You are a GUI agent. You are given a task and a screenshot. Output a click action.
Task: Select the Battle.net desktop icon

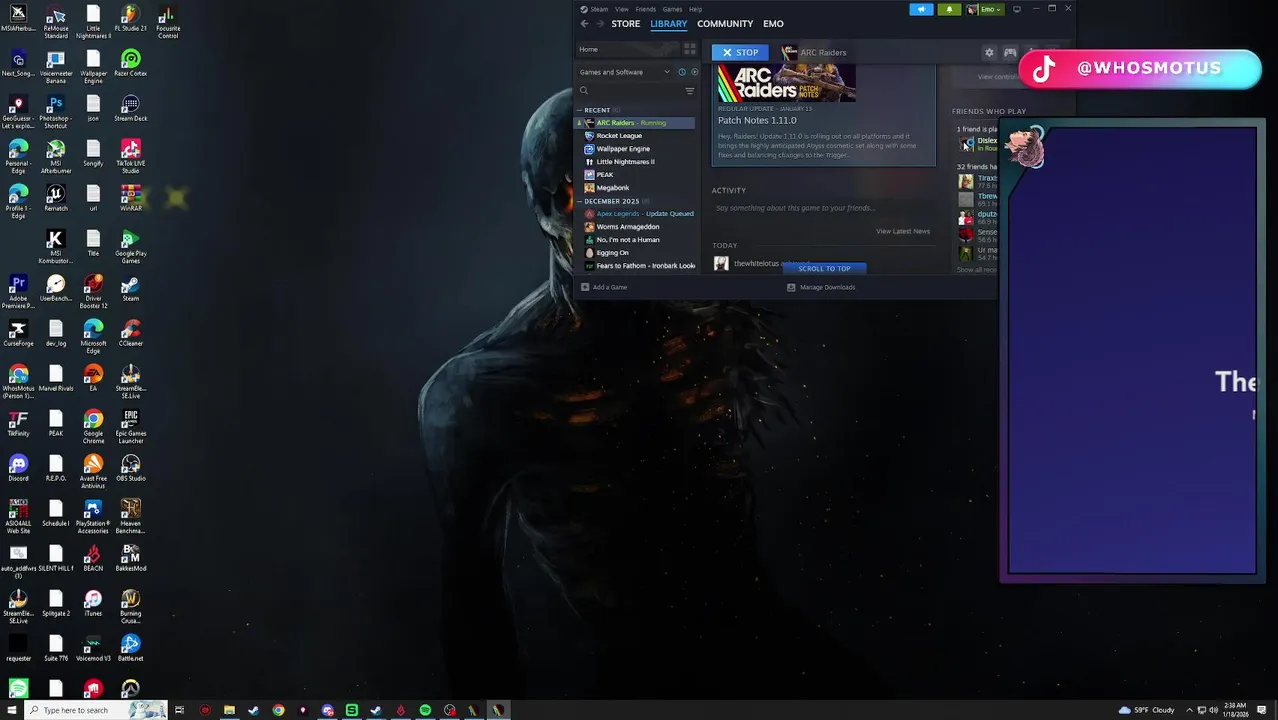coord(130,649)
